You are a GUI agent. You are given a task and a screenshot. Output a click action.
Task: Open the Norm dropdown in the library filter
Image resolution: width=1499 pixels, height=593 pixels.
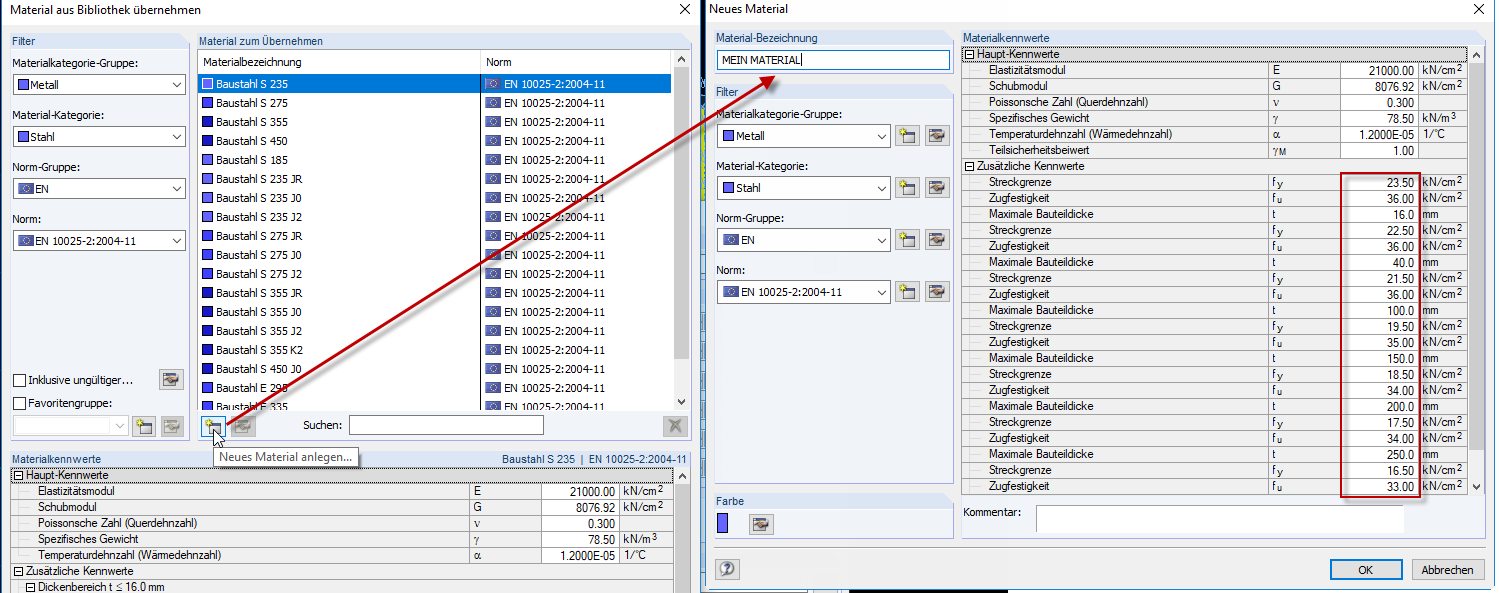coord(176,240)
